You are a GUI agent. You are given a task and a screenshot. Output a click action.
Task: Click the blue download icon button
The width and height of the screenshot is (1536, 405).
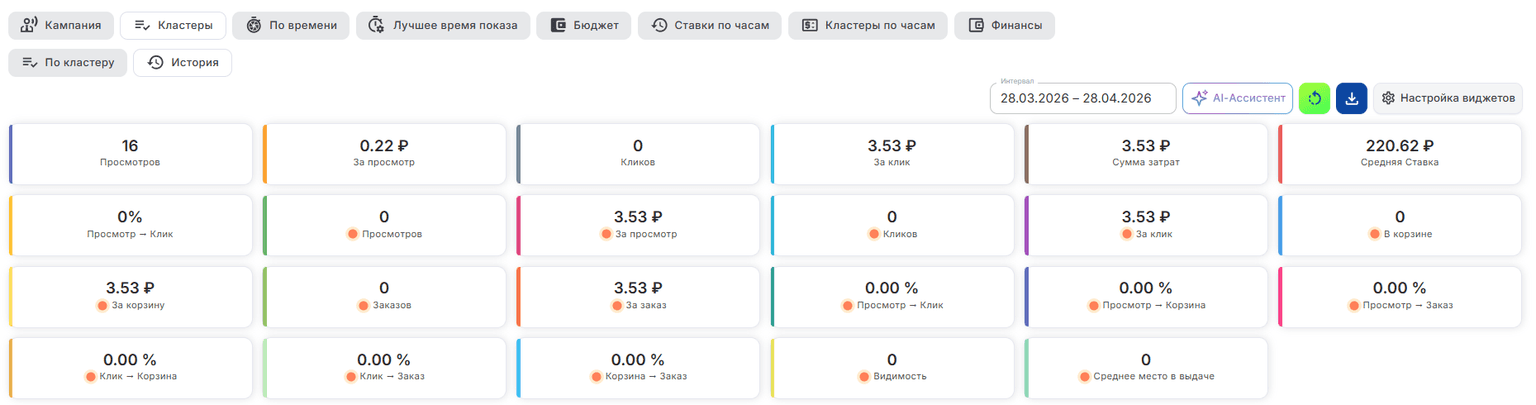click(x=1351, y=98)
